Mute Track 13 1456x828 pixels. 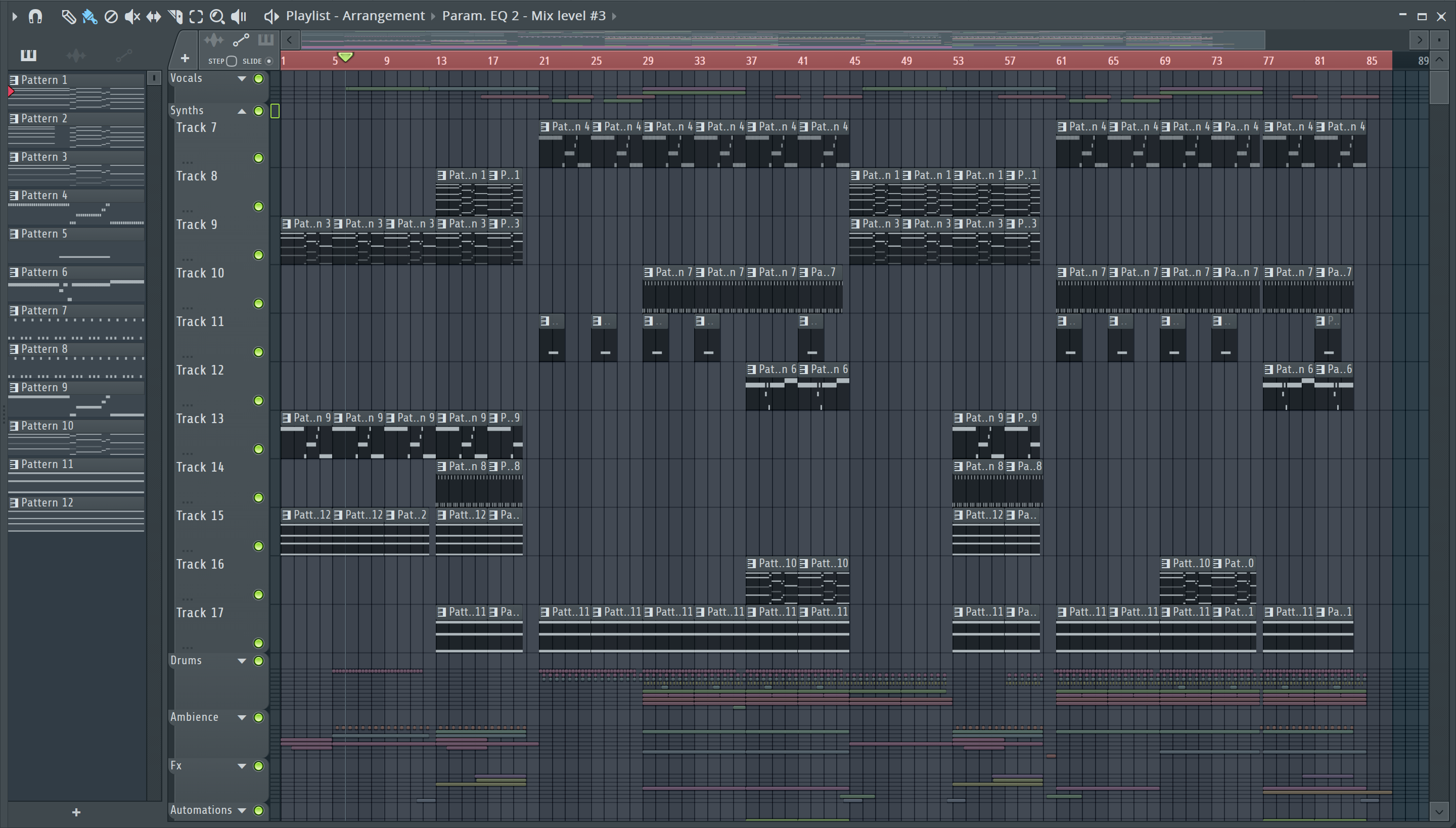pyautogui.click(x=259, y=449)
